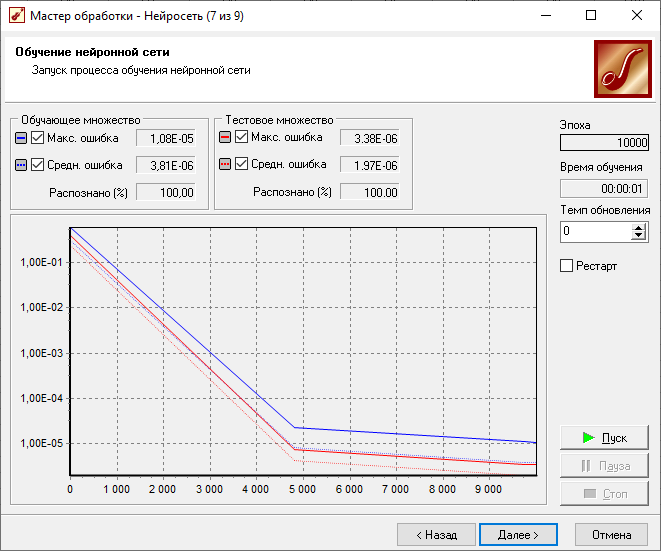This screenshot has height=551, width=661.
Task: Decrease Темп обновления with down arrow
Action: coord(639,236)
